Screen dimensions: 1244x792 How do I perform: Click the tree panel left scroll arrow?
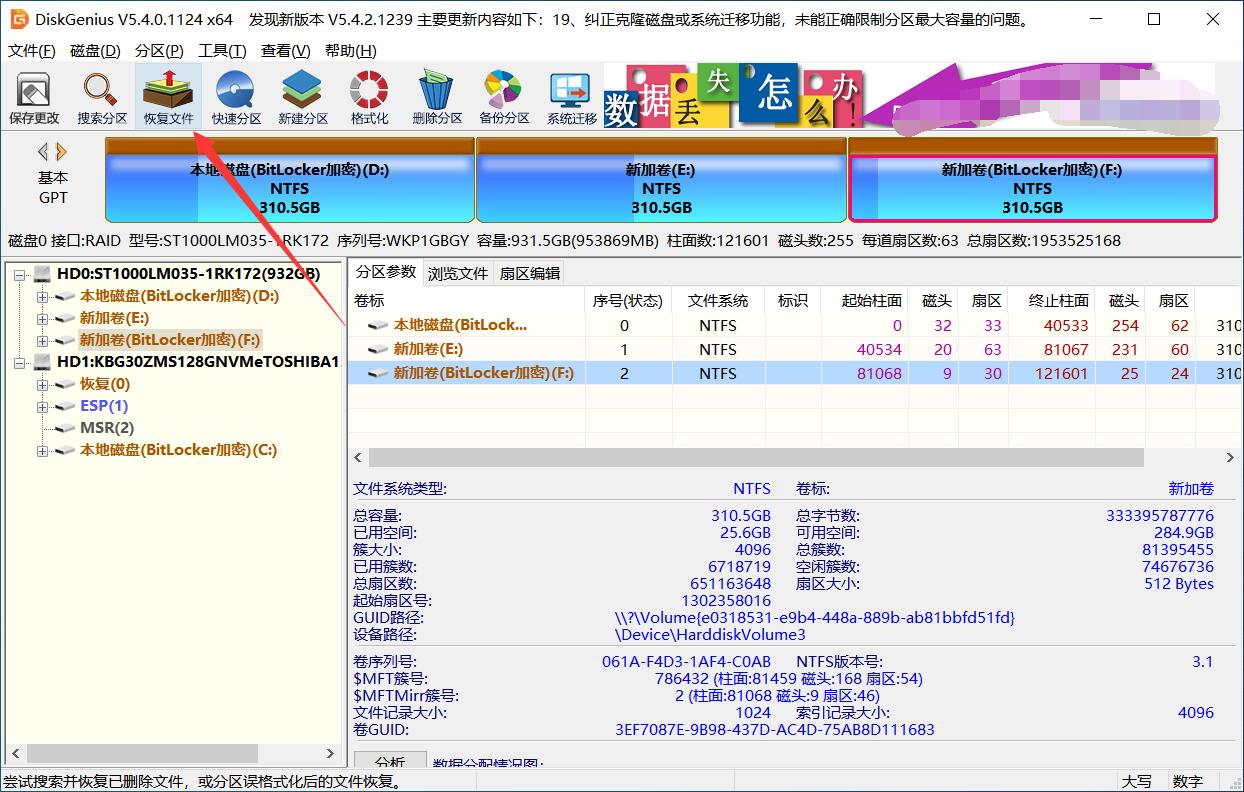[13, 753]
